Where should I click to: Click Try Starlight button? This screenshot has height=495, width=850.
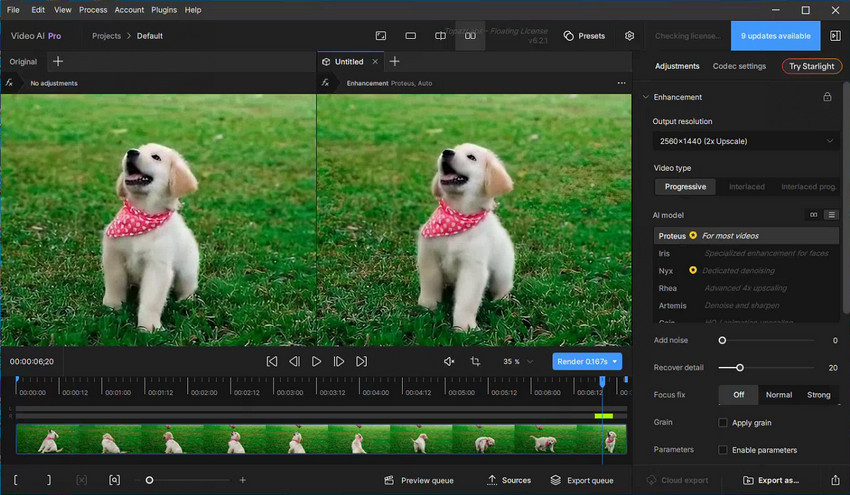point(812,66)
